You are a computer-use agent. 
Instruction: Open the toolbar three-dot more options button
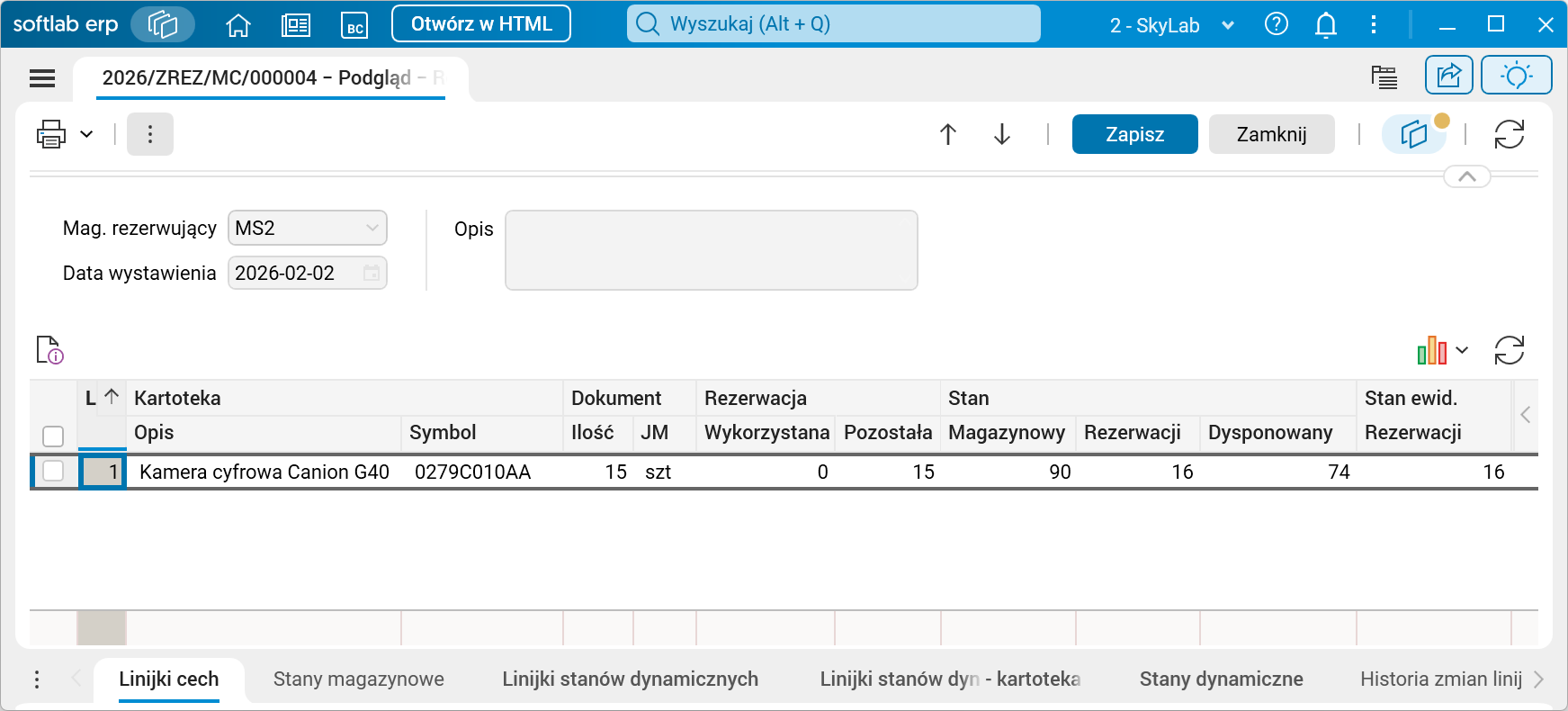pos(150,134)
